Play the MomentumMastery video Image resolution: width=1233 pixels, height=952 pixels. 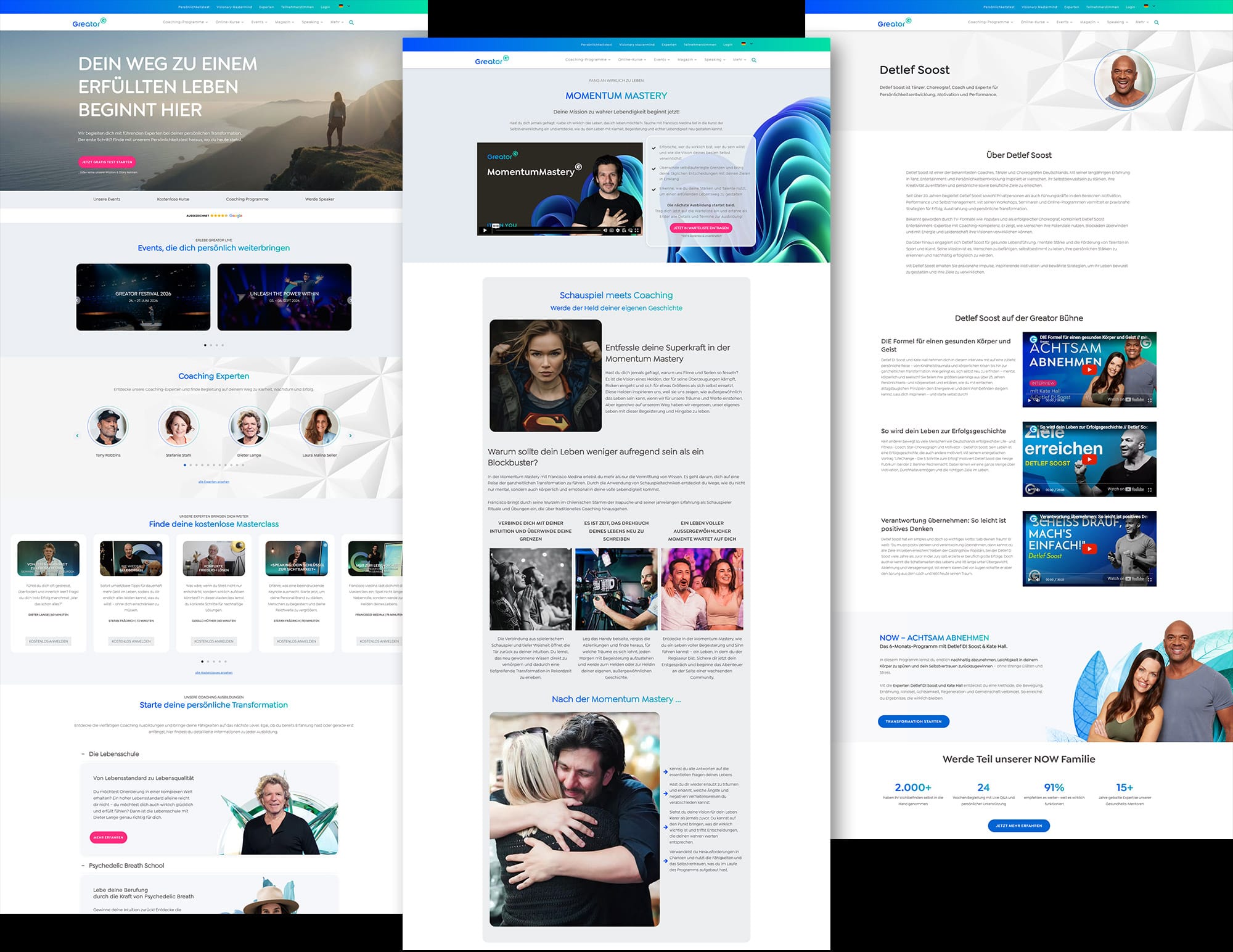point(485,231)
